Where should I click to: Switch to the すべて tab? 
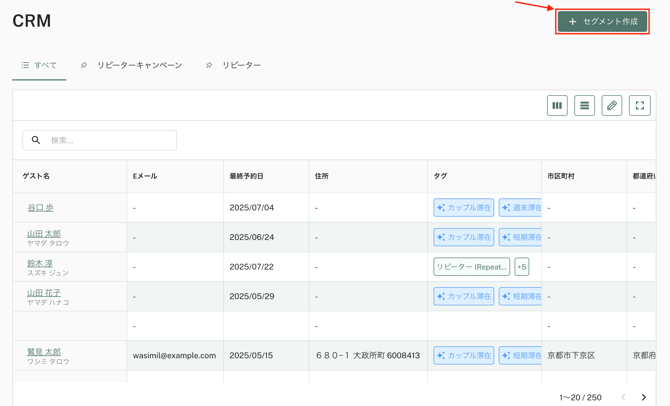click(x=39, y=65)
